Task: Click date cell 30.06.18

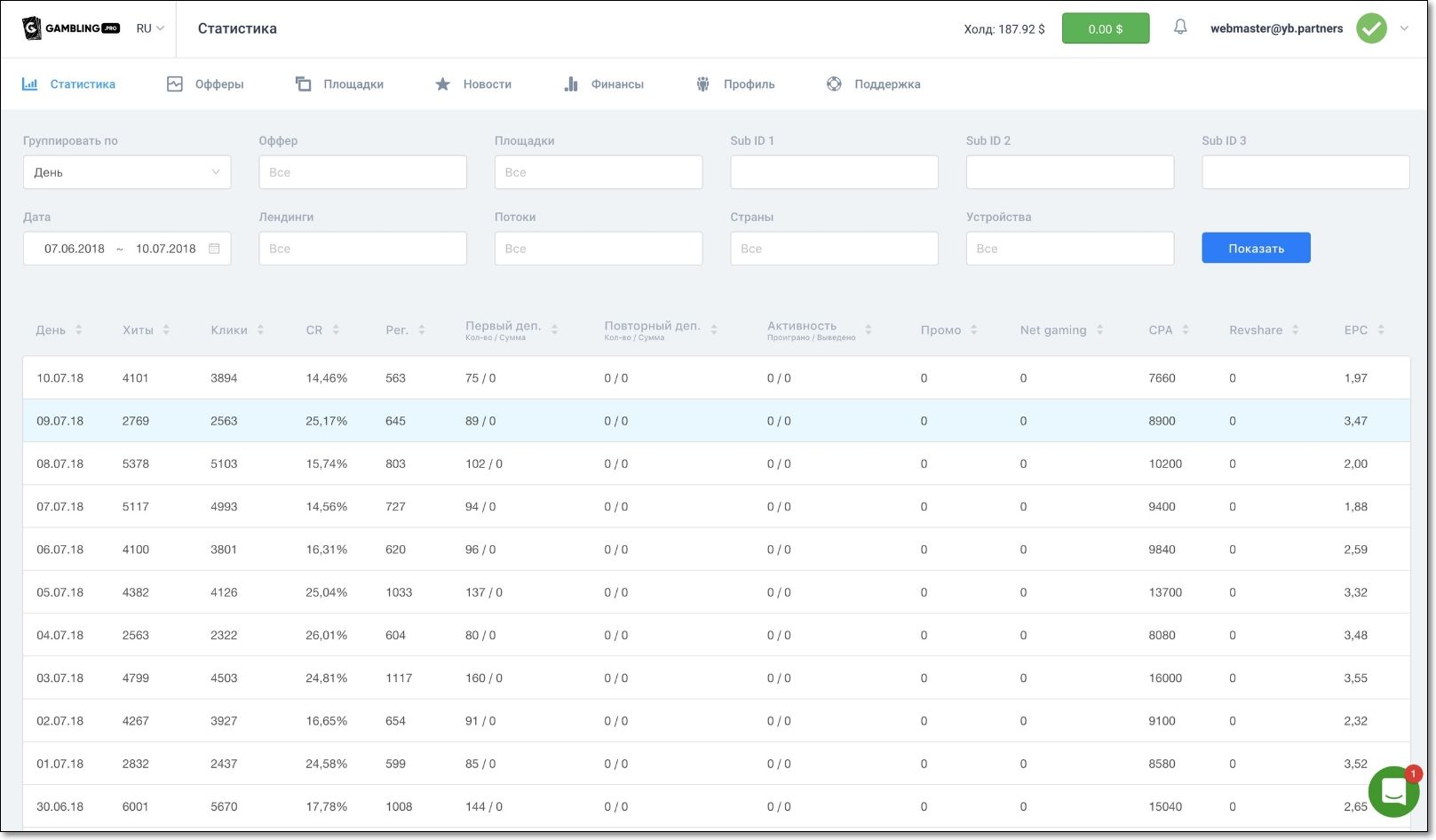Action: (x=60, y=806)
